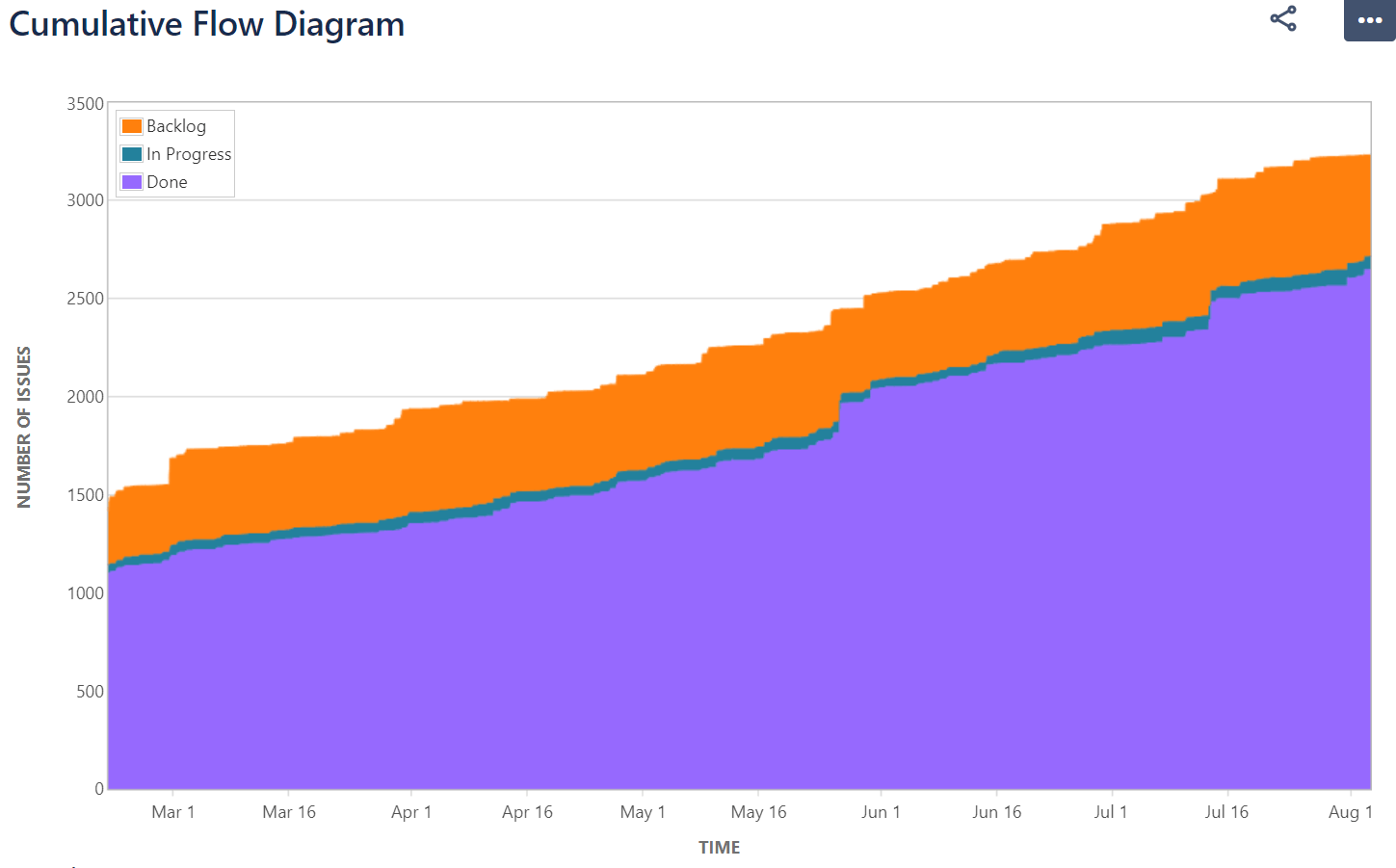1396x868 pixels.
Task: Select the purple Done legend swatch
Action: point(132,181)
